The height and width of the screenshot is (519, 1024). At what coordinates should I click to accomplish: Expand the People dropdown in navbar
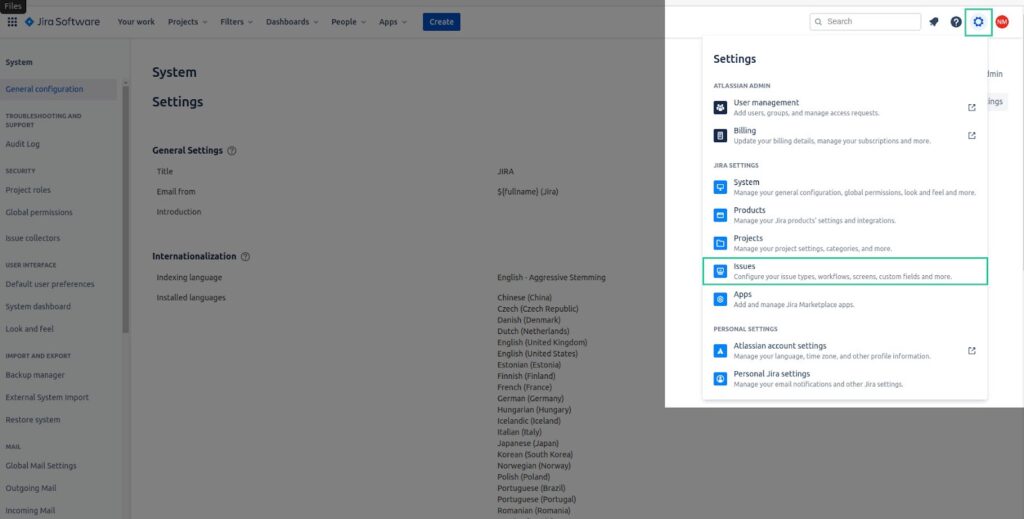click(x=348, y=22)
